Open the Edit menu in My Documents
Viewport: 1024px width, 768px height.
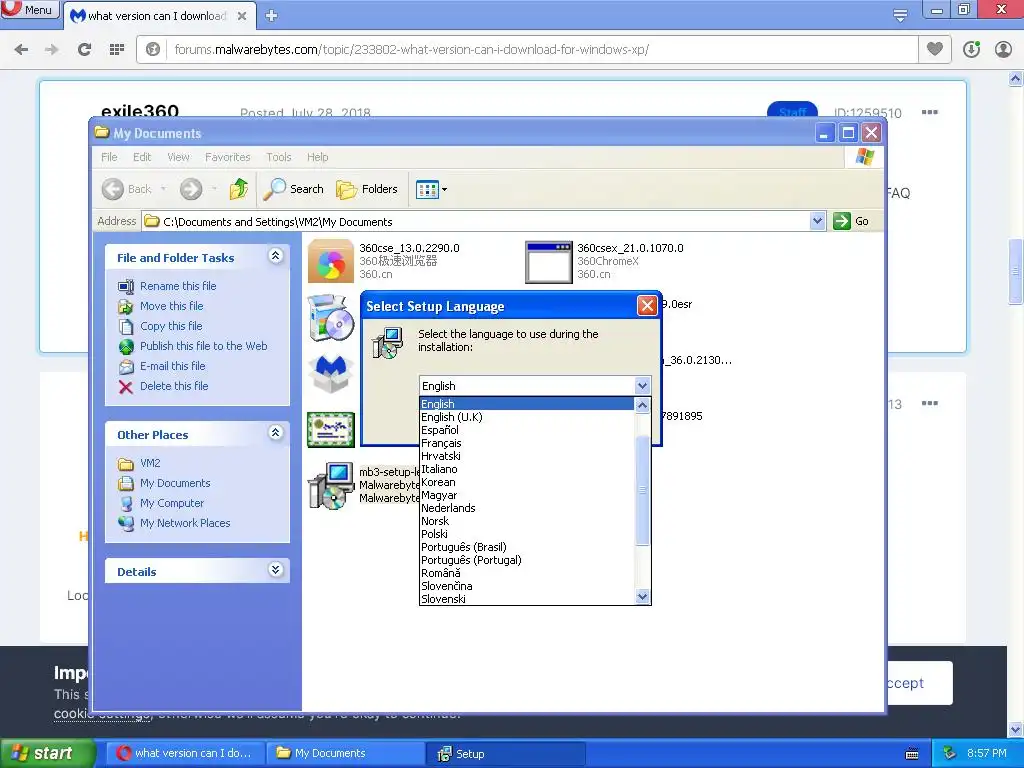pyautogui.click(x=142, y=157)
